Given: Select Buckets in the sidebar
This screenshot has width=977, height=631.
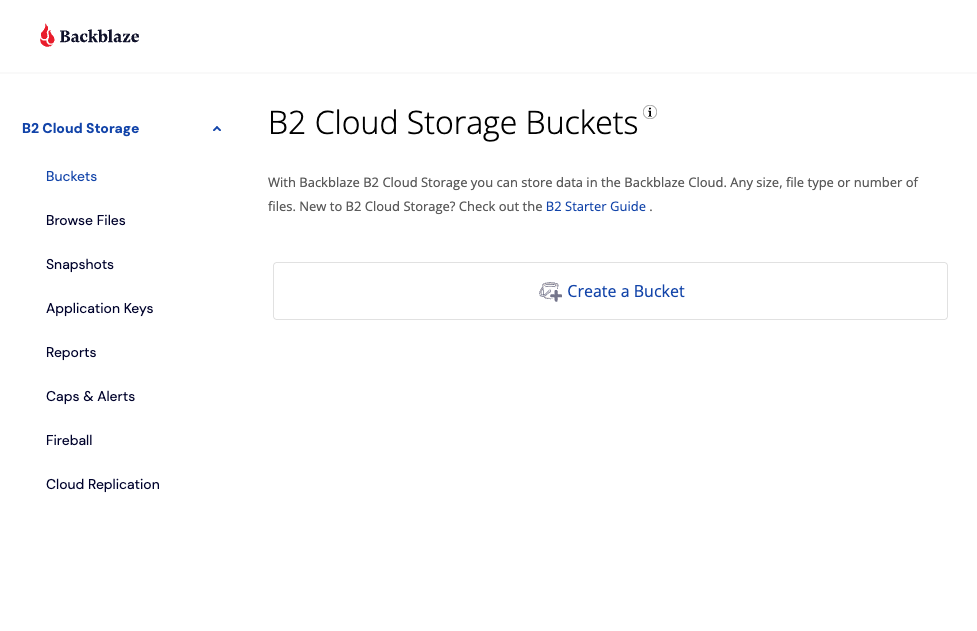Looking at the screenshot, I should pyautogui.click(x=71, y=176).
